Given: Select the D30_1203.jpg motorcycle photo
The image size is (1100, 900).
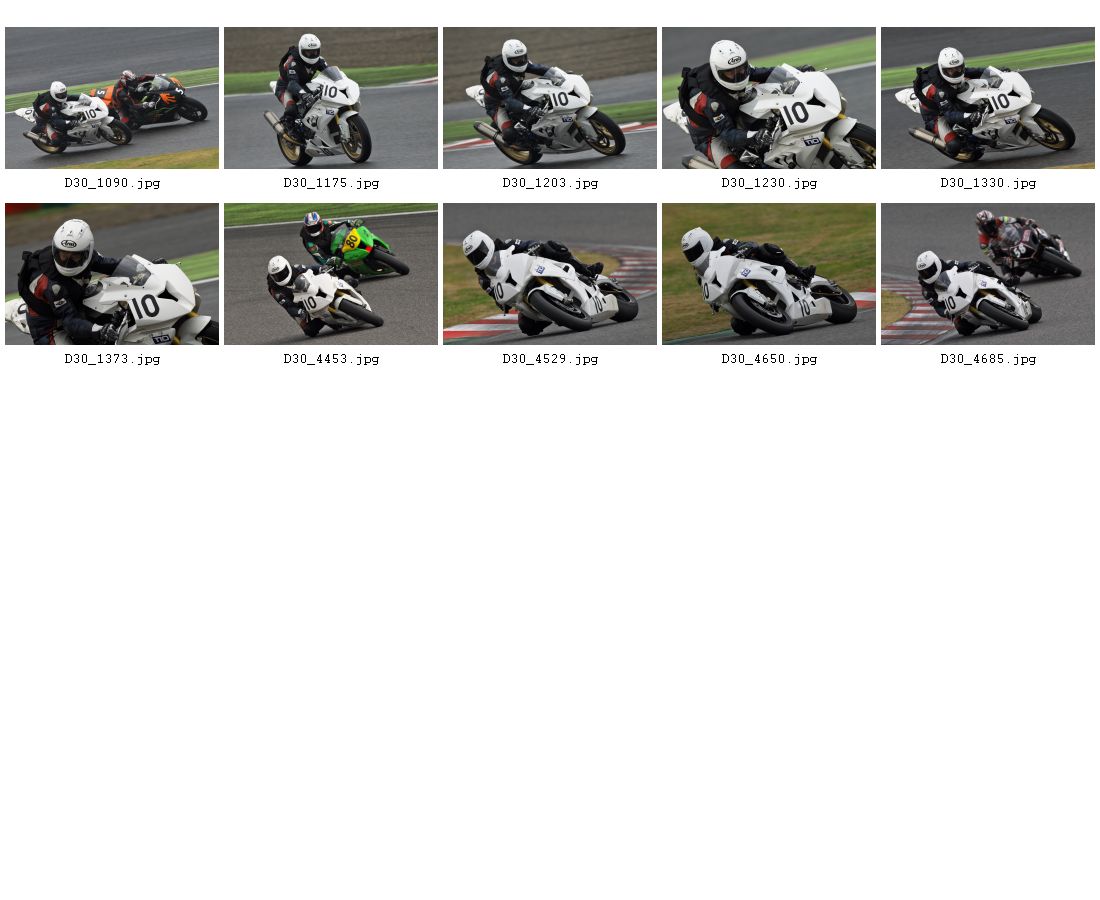Looking at the screenshot, I should (x=550, y=98).
